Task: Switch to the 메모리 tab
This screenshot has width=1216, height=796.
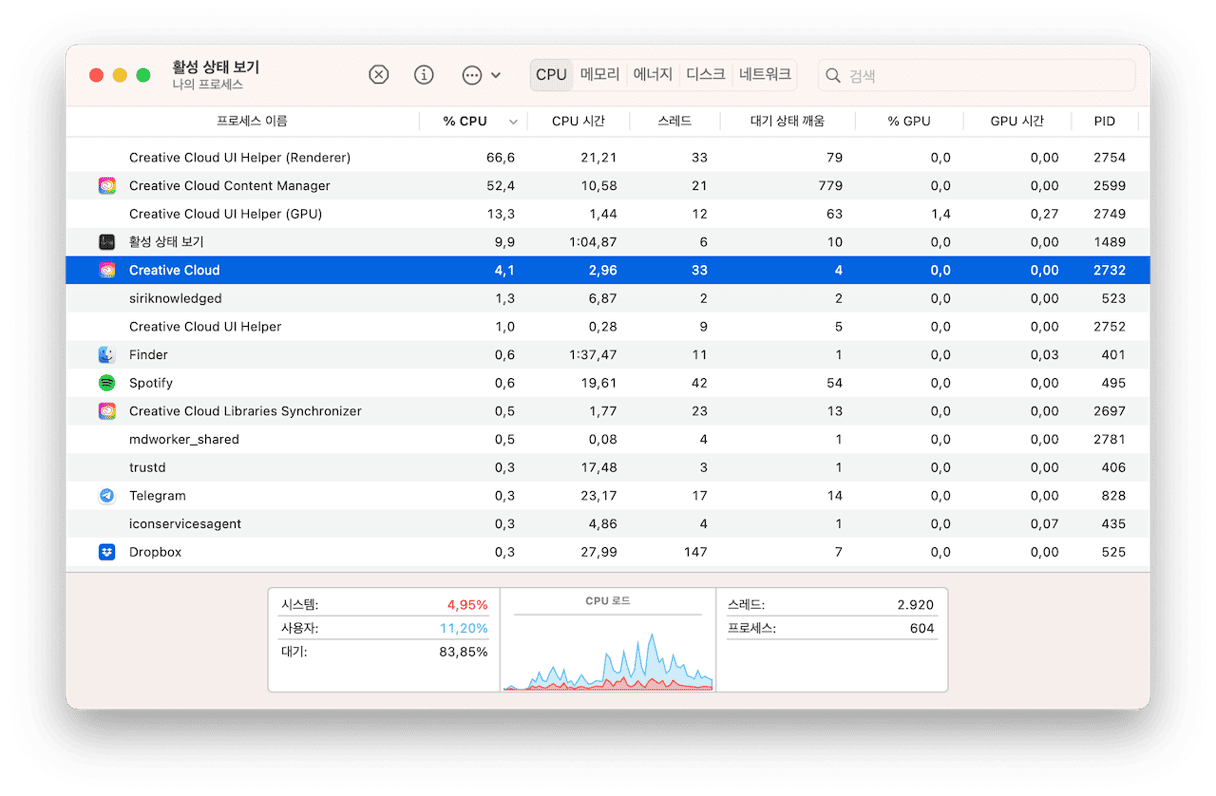Action: (600, 75)
